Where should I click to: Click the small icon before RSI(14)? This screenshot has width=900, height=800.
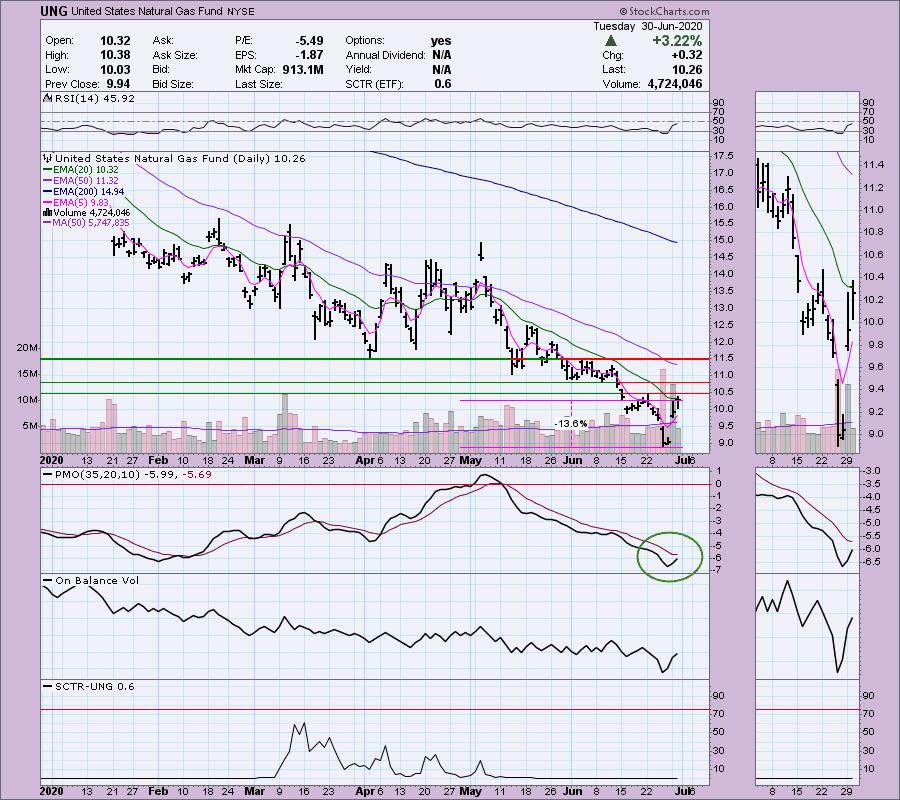48,99
